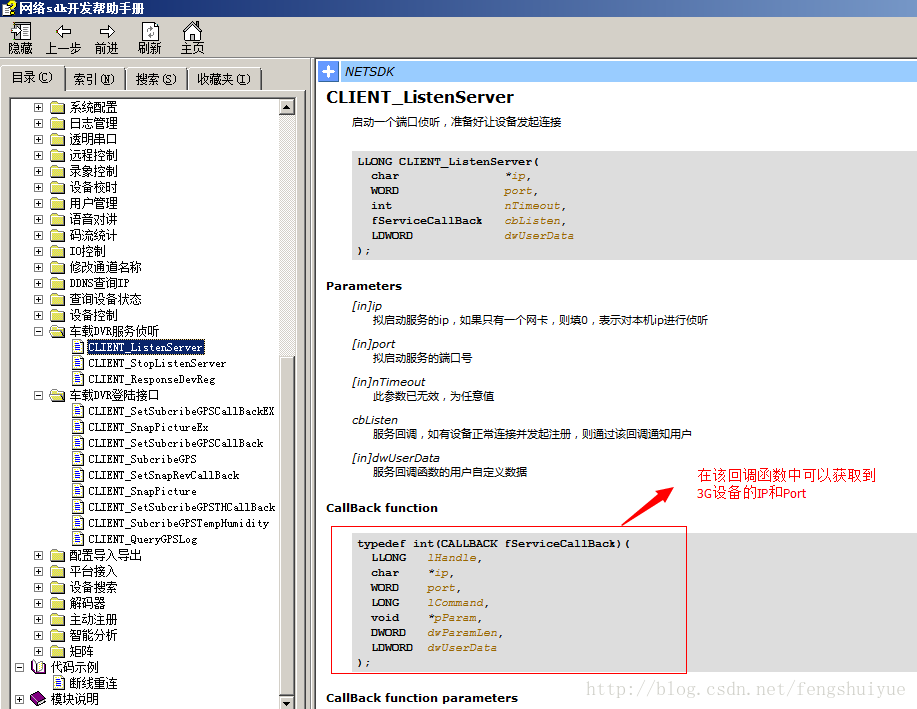The width and height of the screenshot is (917, 709).
Task: Open the CLIENT_ListenServer topic
Action: pyautogui.click(x=146, y=347)
